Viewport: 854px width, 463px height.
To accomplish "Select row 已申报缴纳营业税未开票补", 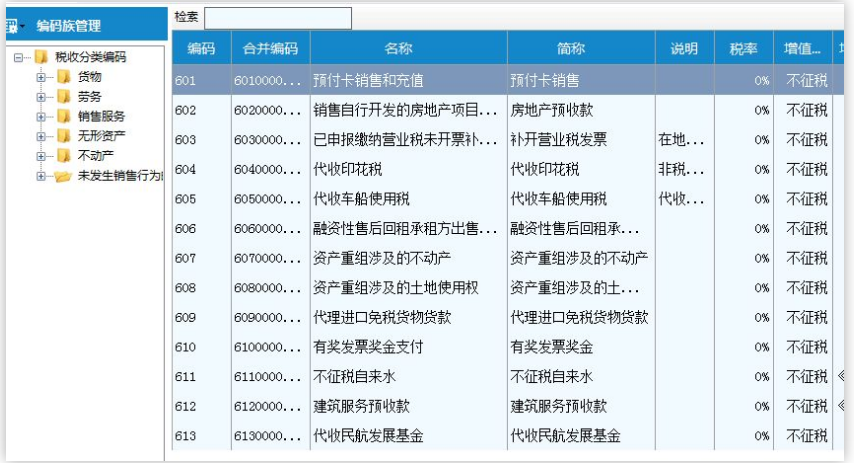I will point(508,139).
